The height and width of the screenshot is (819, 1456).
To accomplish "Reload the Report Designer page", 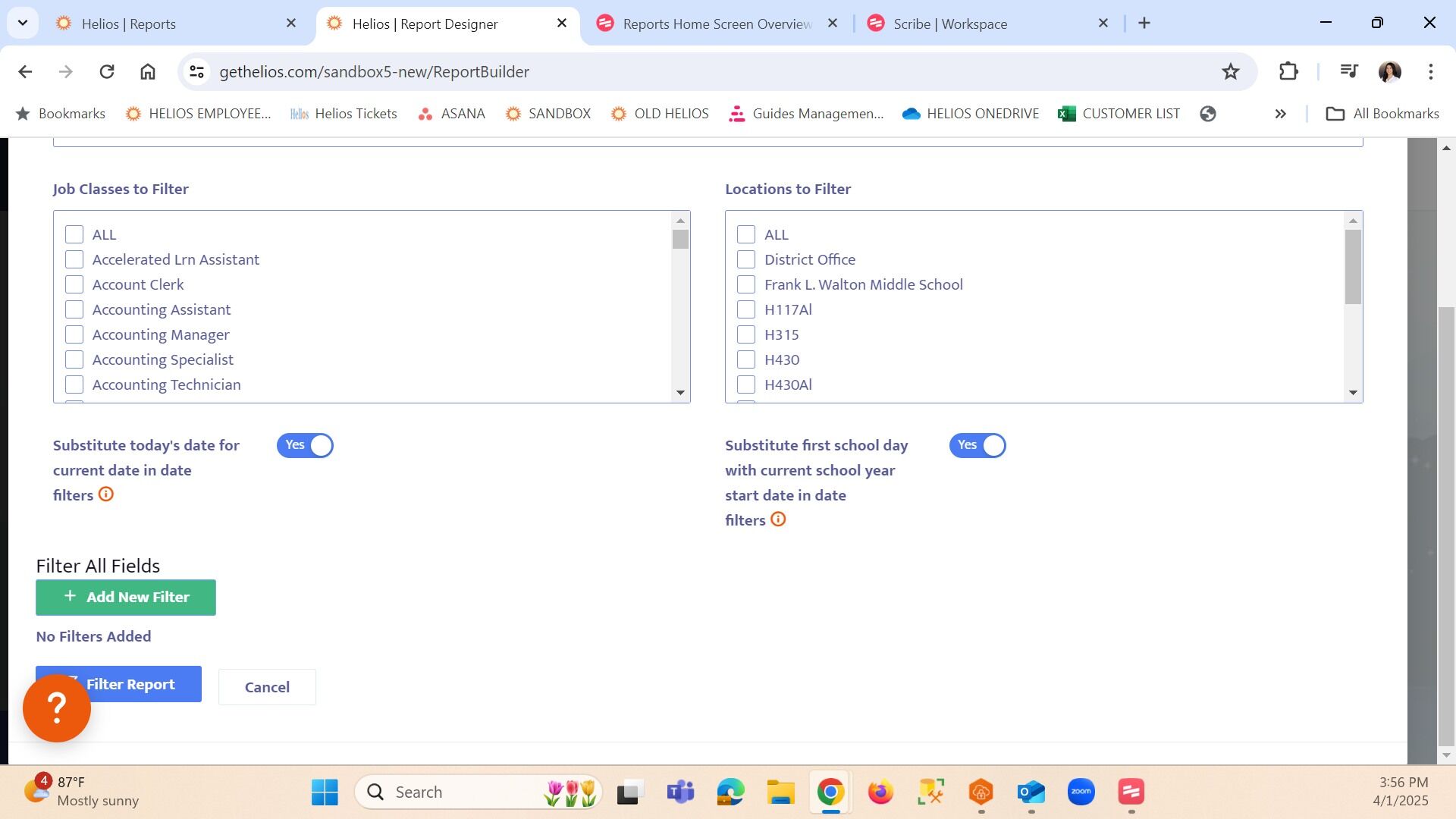I will 107,71.
